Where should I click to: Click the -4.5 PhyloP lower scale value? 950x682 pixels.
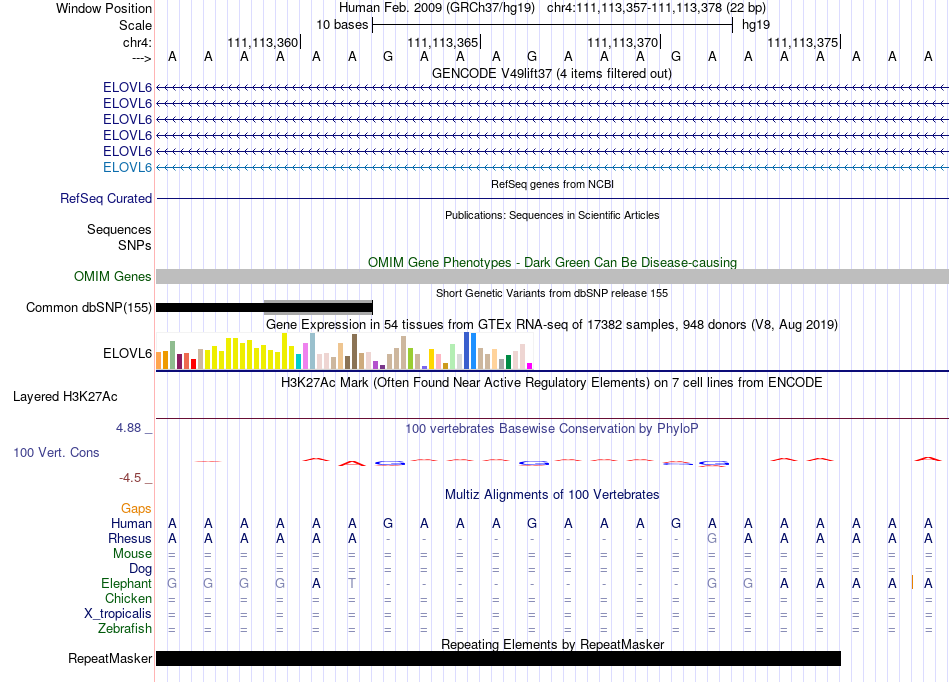pos(130,478)
